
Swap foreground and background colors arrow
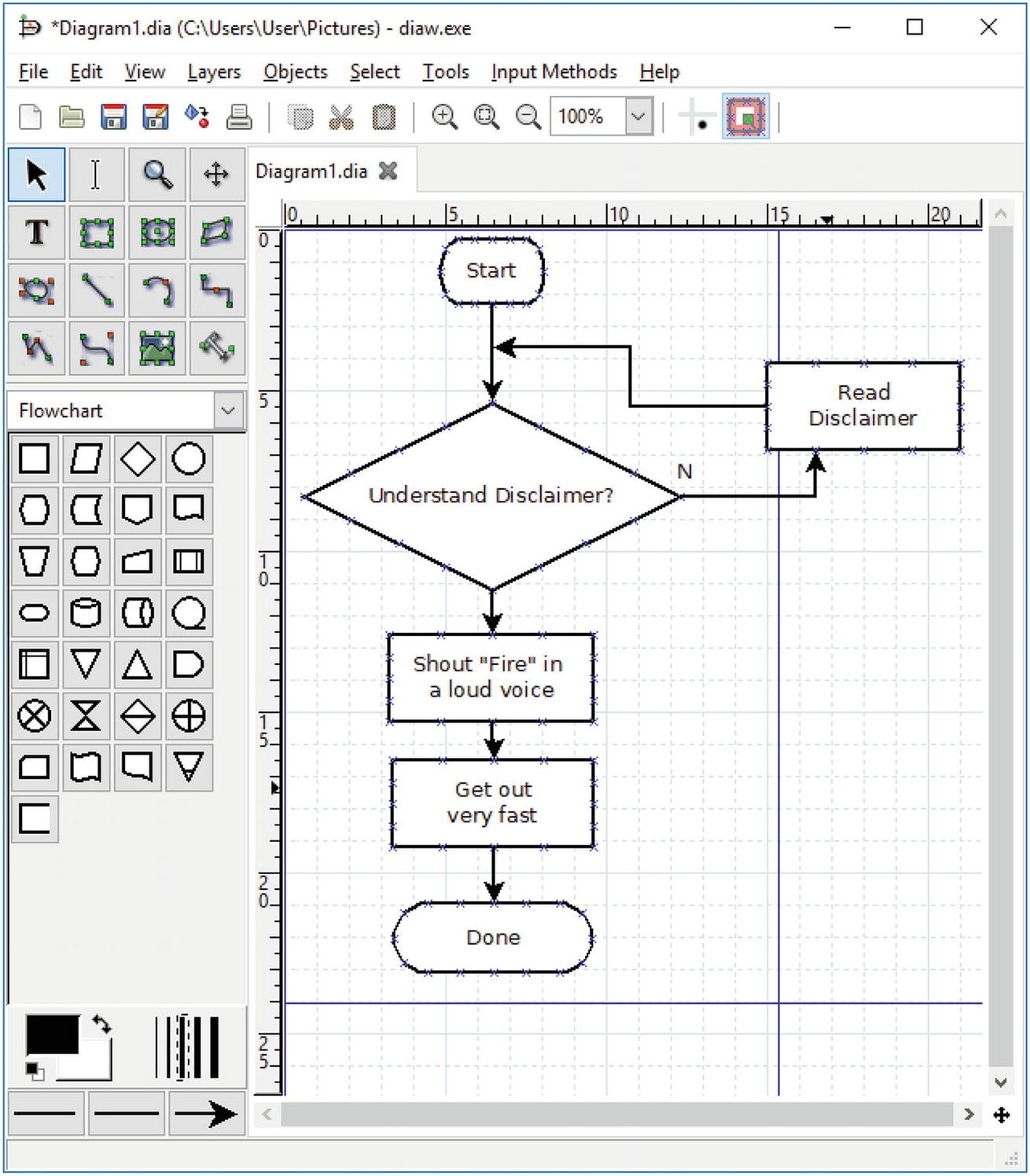pos(101,1023)
